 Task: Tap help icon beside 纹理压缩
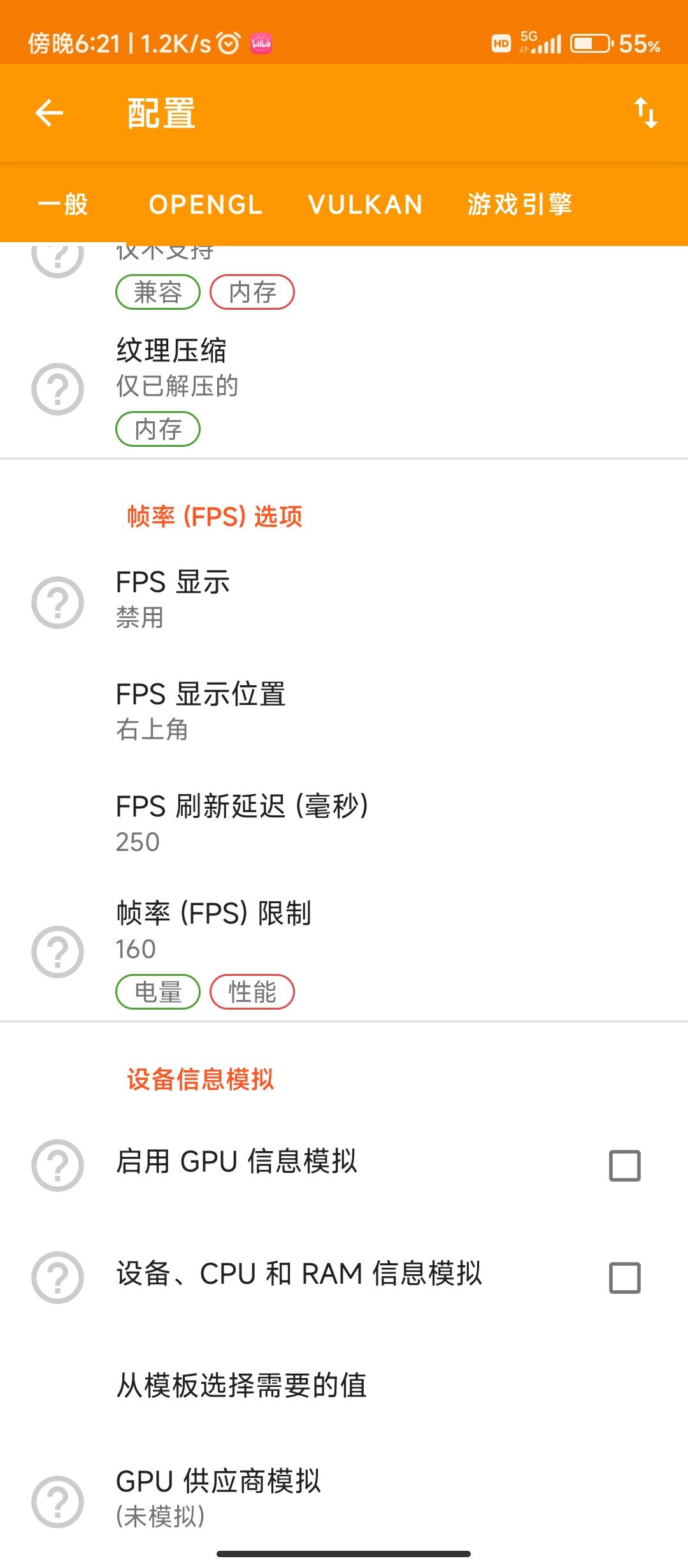click(x=57, y=389)
